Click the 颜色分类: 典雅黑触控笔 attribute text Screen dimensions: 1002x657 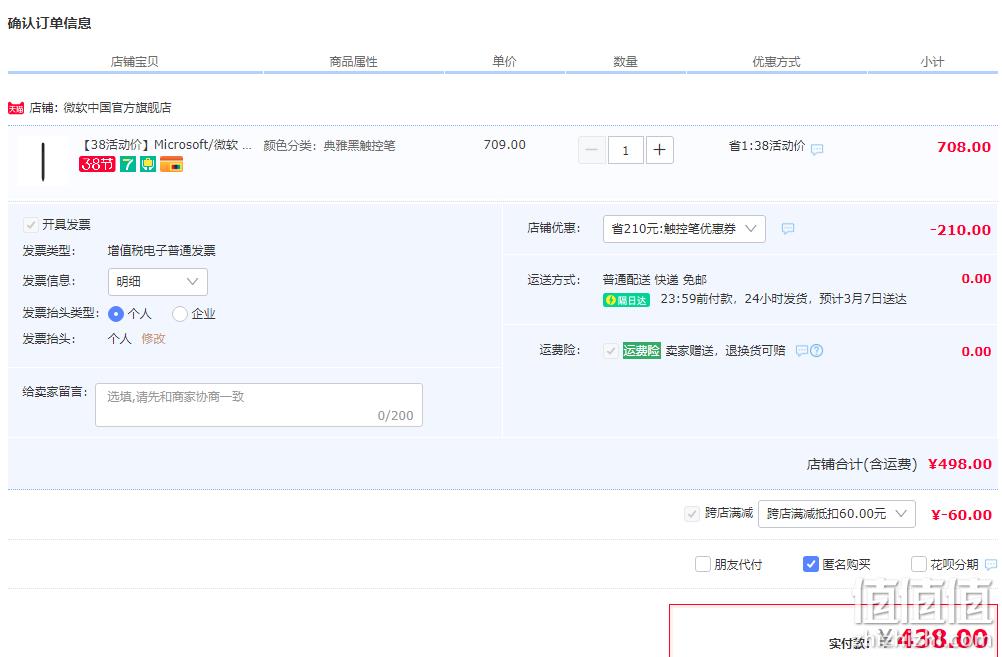click(x=329, y=146)
